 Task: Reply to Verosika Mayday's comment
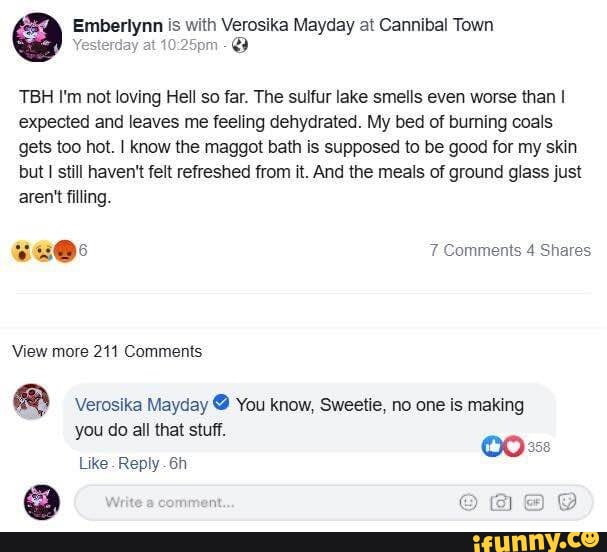(x=139, y=464)
